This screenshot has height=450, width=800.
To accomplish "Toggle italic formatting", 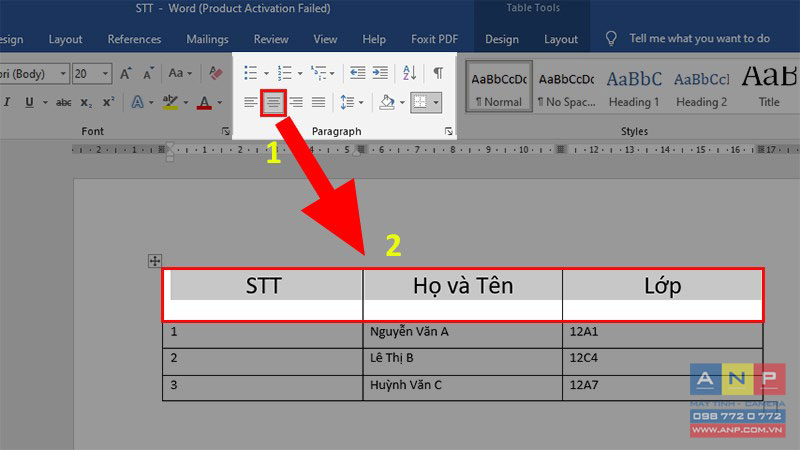I will [7, 102].
